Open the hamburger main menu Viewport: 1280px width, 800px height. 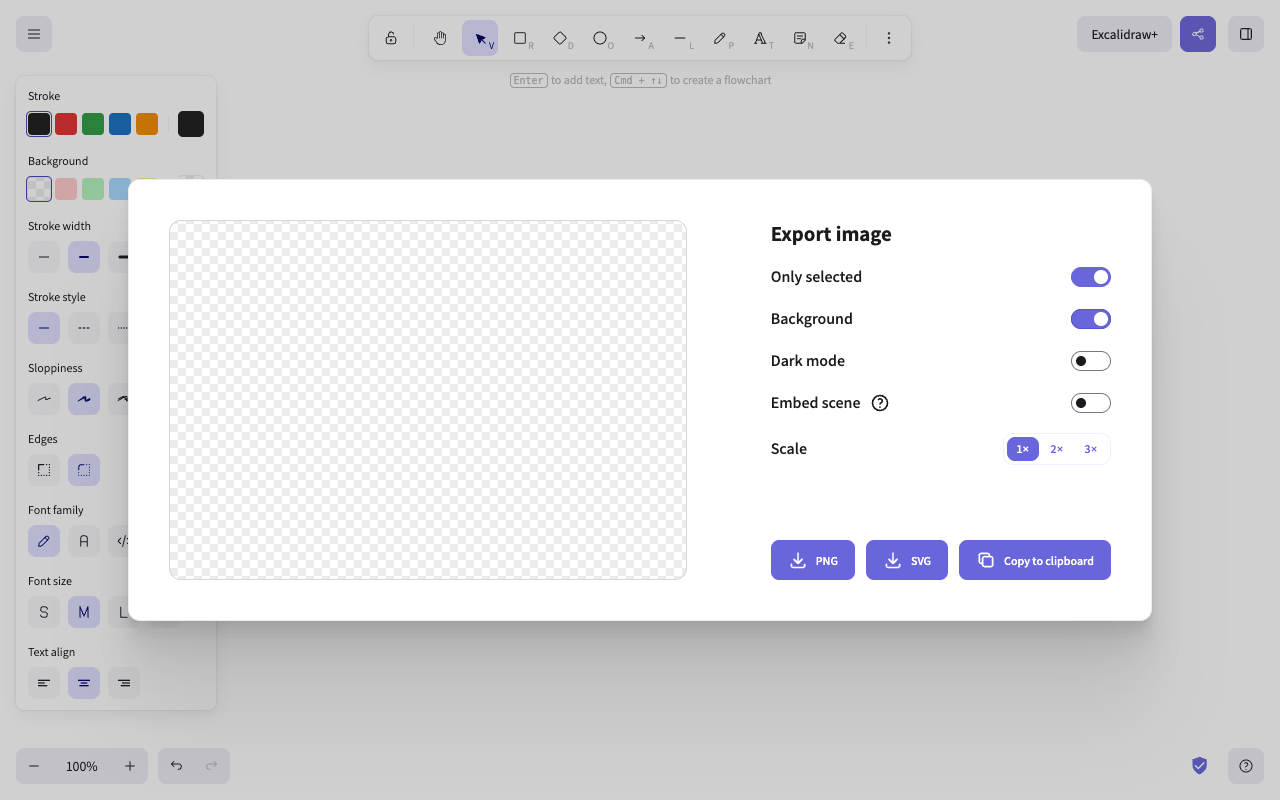click(34, 34)
